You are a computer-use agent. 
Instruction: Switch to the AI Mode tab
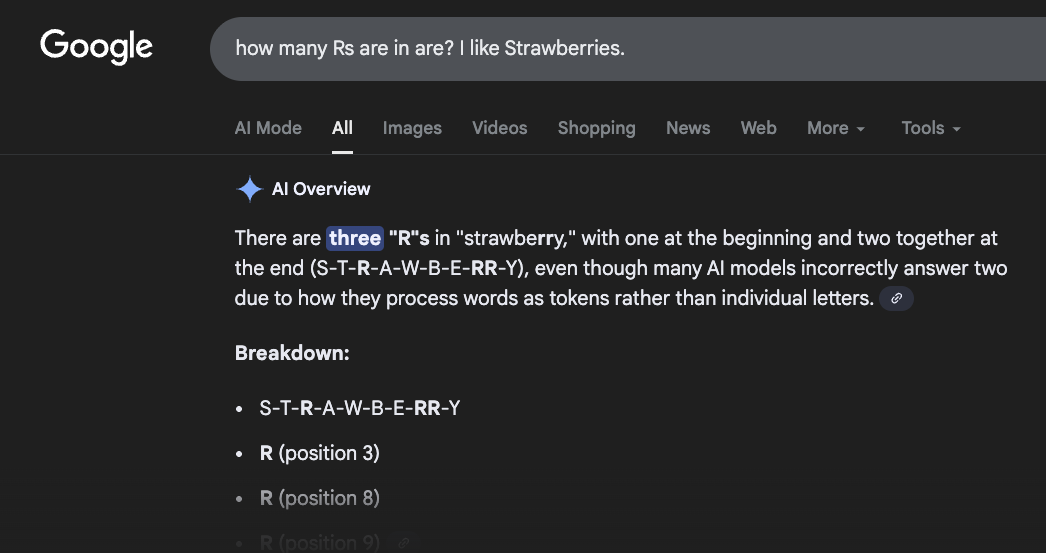point(268,128)
